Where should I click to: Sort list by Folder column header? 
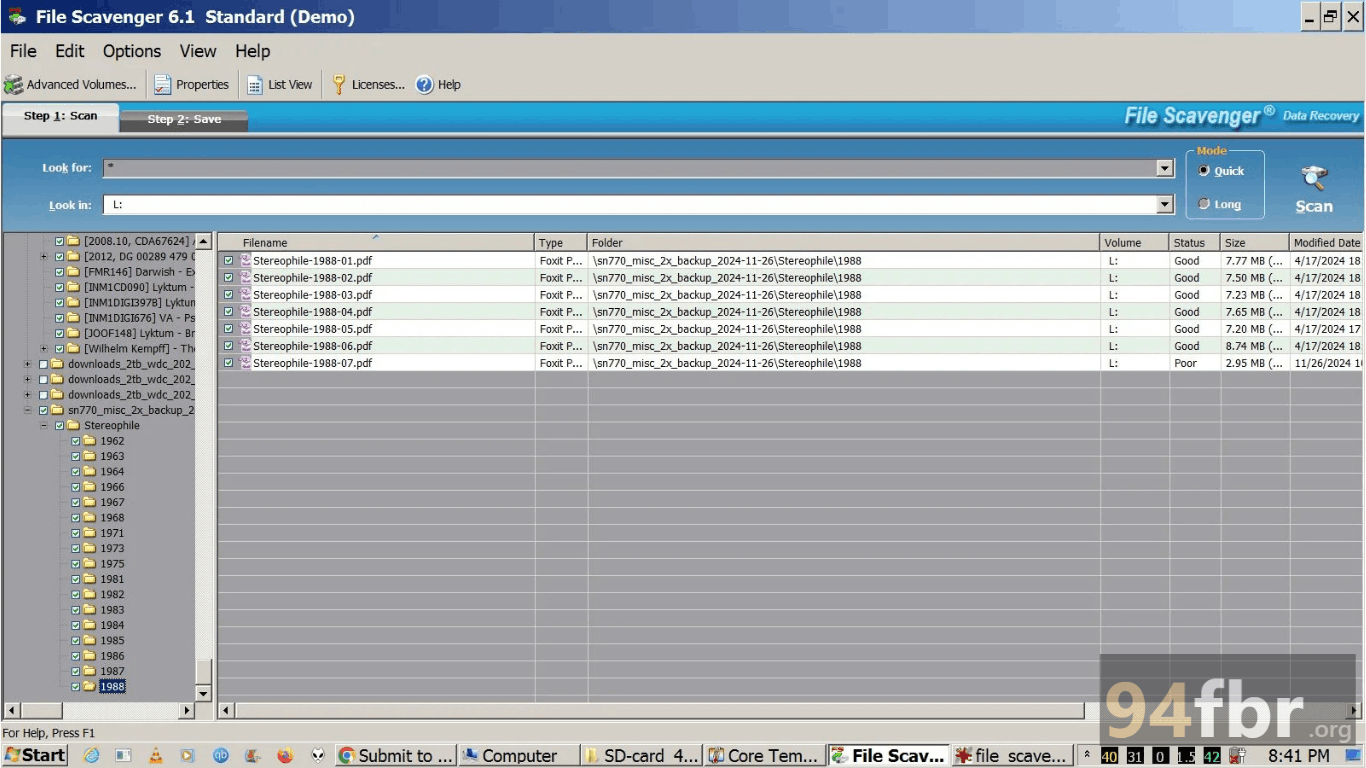pyautogui.click(x=843, y=243)
